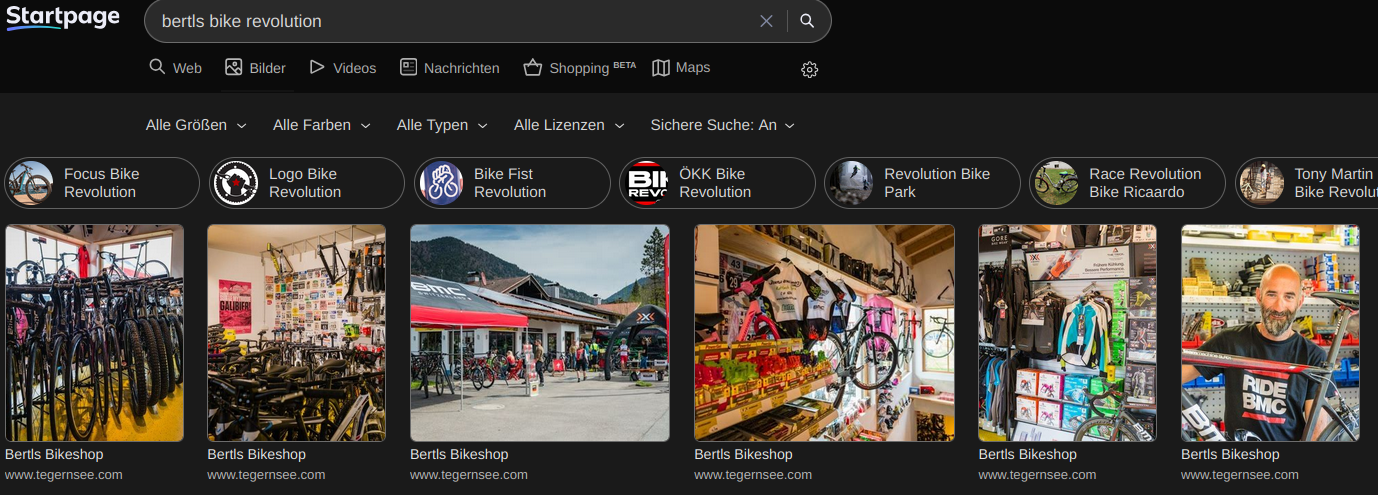Open the Alle Farben dropdown
1378x495 pixels.
tap(322, 125)
